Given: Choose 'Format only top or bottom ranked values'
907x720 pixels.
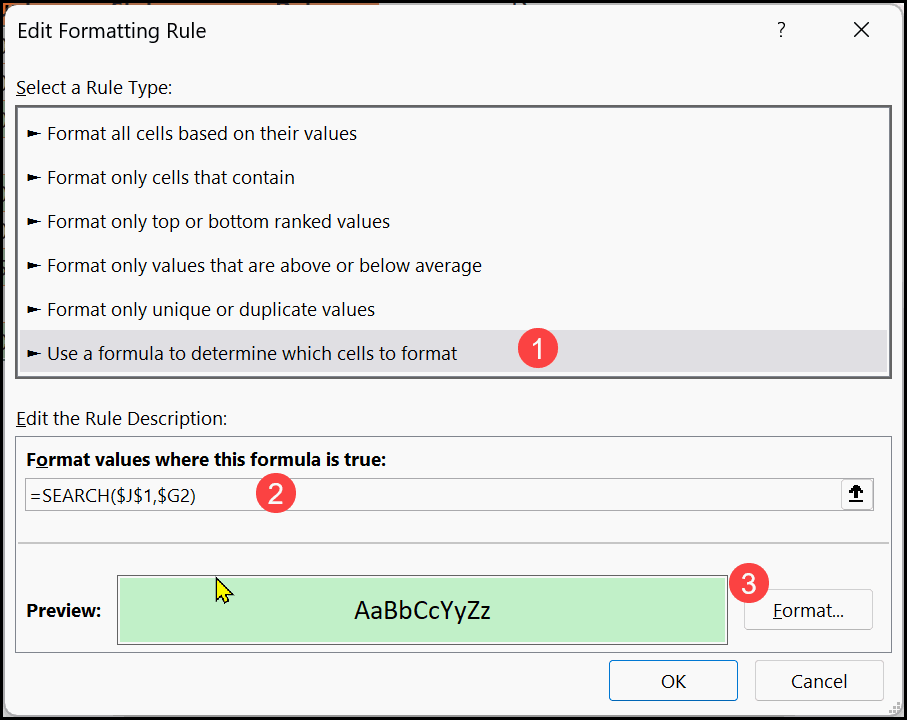Looking at the screenshot, I should tap(454, 221).
